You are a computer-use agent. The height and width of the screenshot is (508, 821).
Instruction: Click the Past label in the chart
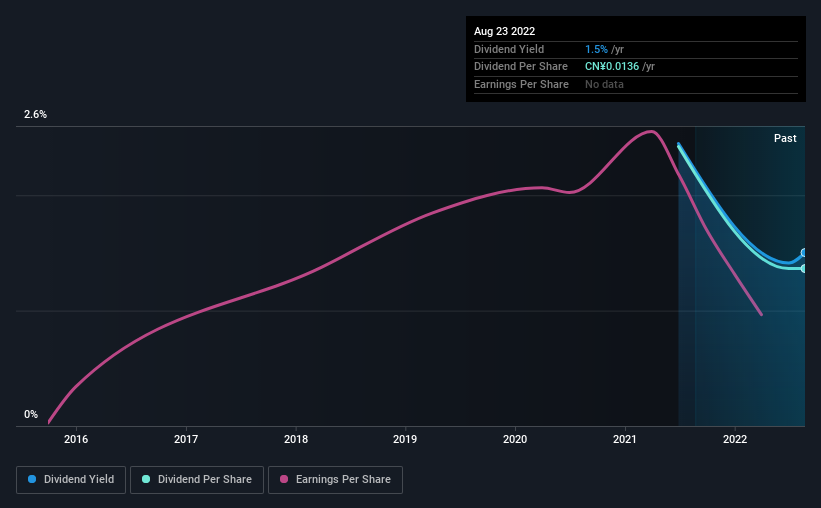(x=785, y=138)
